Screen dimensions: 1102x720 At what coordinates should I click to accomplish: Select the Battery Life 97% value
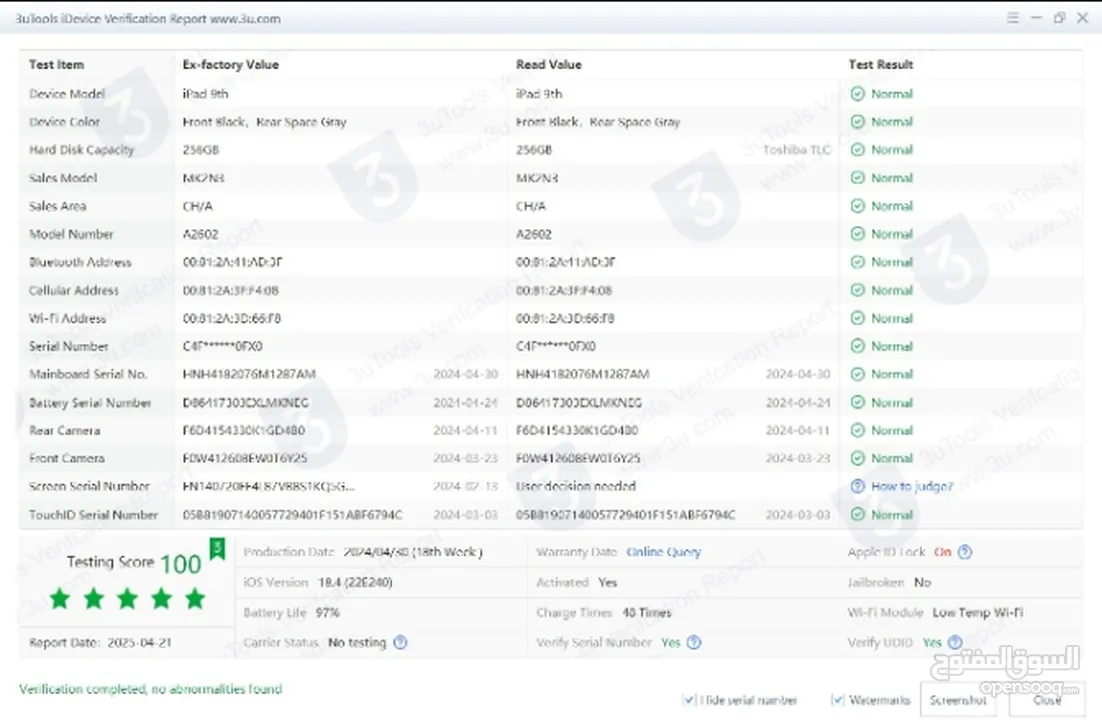coord(328,613)
